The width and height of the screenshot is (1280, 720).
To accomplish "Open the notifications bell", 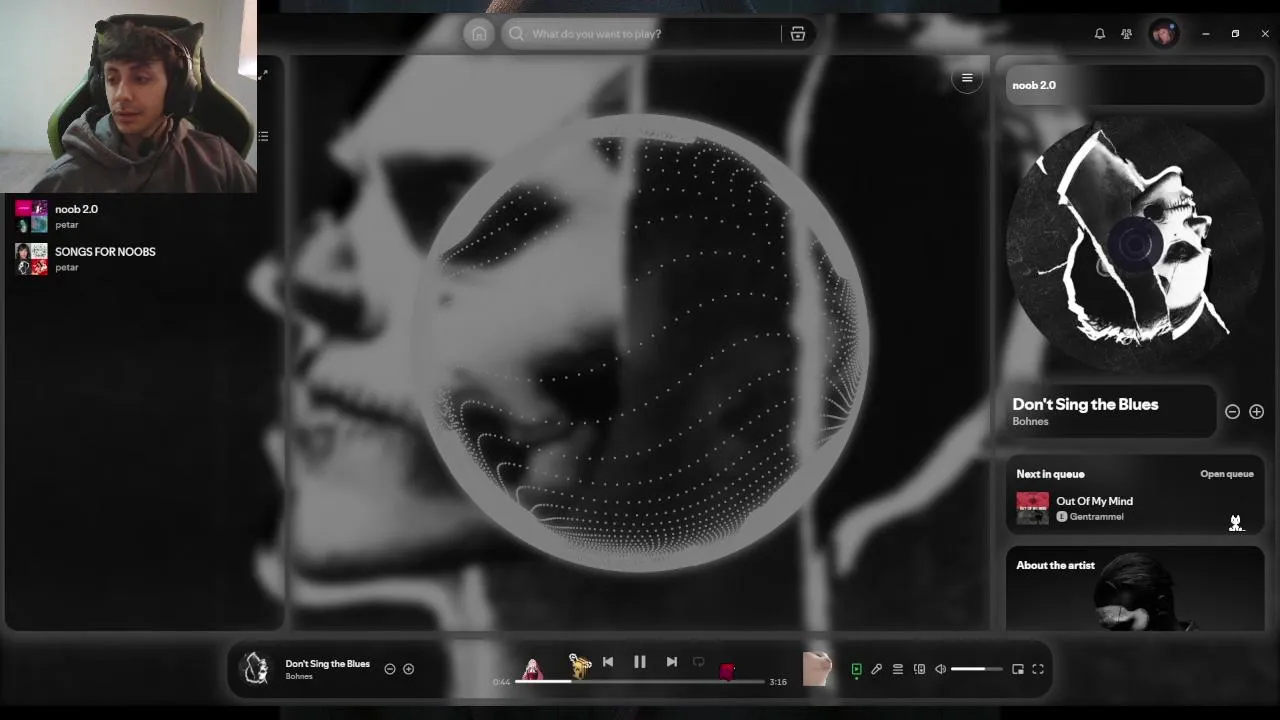I will [1100, 33].
